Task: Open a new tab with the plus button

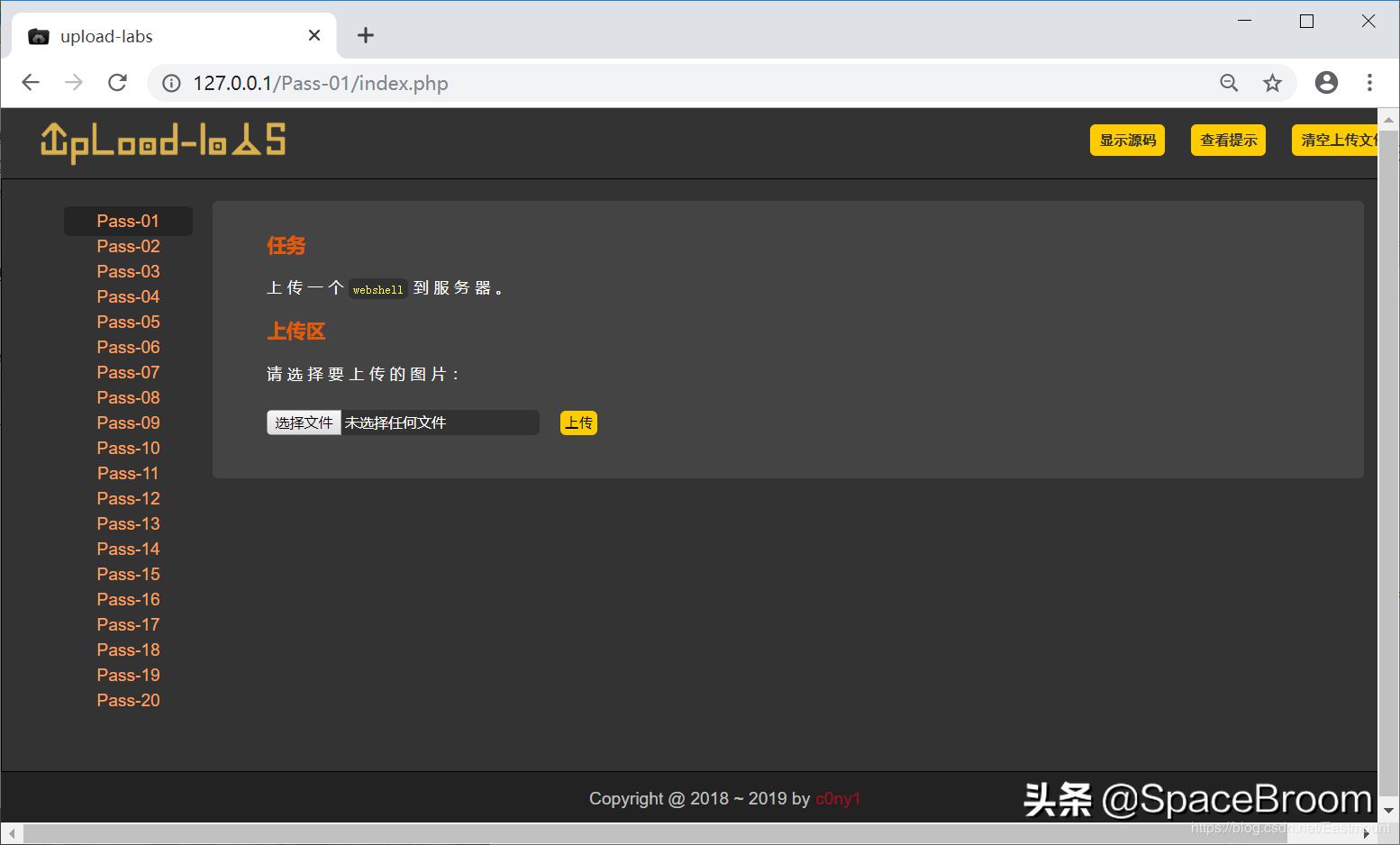Action: 365,35
